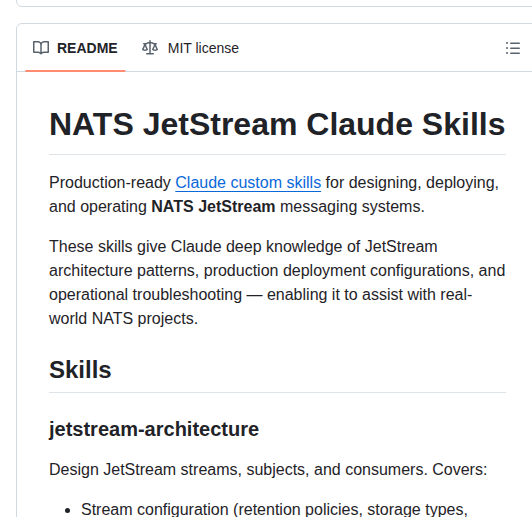Follow the Claude custom skills link
532x517 pixels.
tap(248, 183)
